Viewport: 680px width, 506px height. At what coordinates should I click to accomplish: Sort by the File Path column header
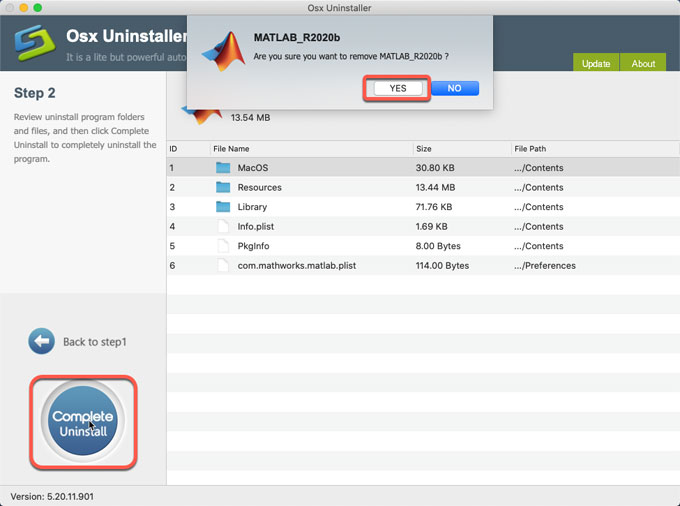(x=595, y=149)
